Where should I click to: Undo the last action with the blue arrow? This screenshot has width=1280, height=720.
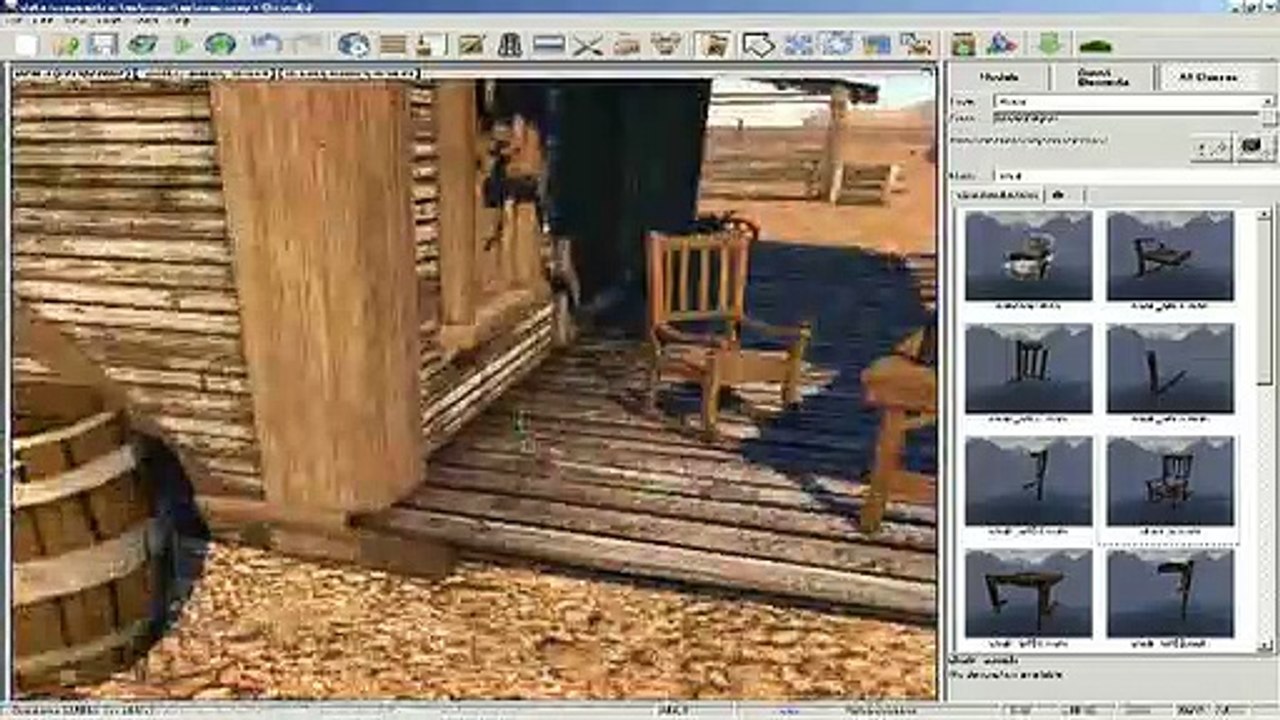tap(266, 45)
